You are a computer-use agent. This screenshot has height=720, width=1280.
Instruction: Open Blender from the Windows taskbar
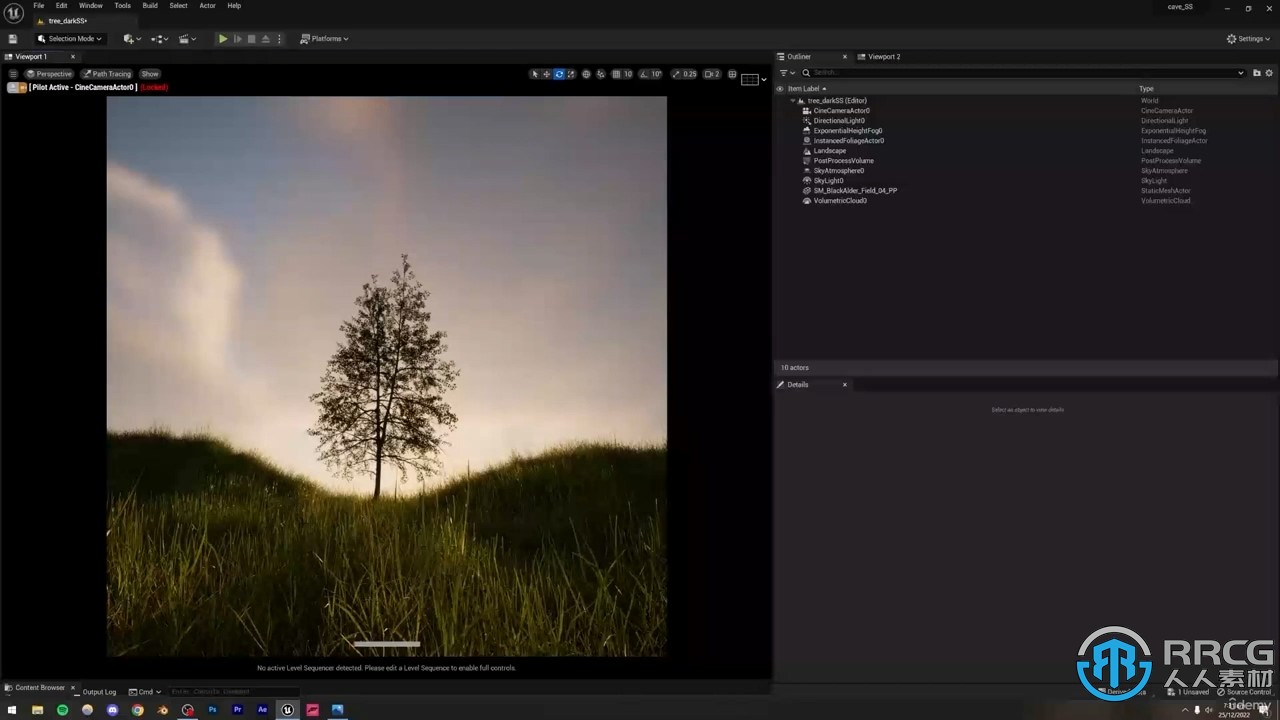click(x=162, y=710)
